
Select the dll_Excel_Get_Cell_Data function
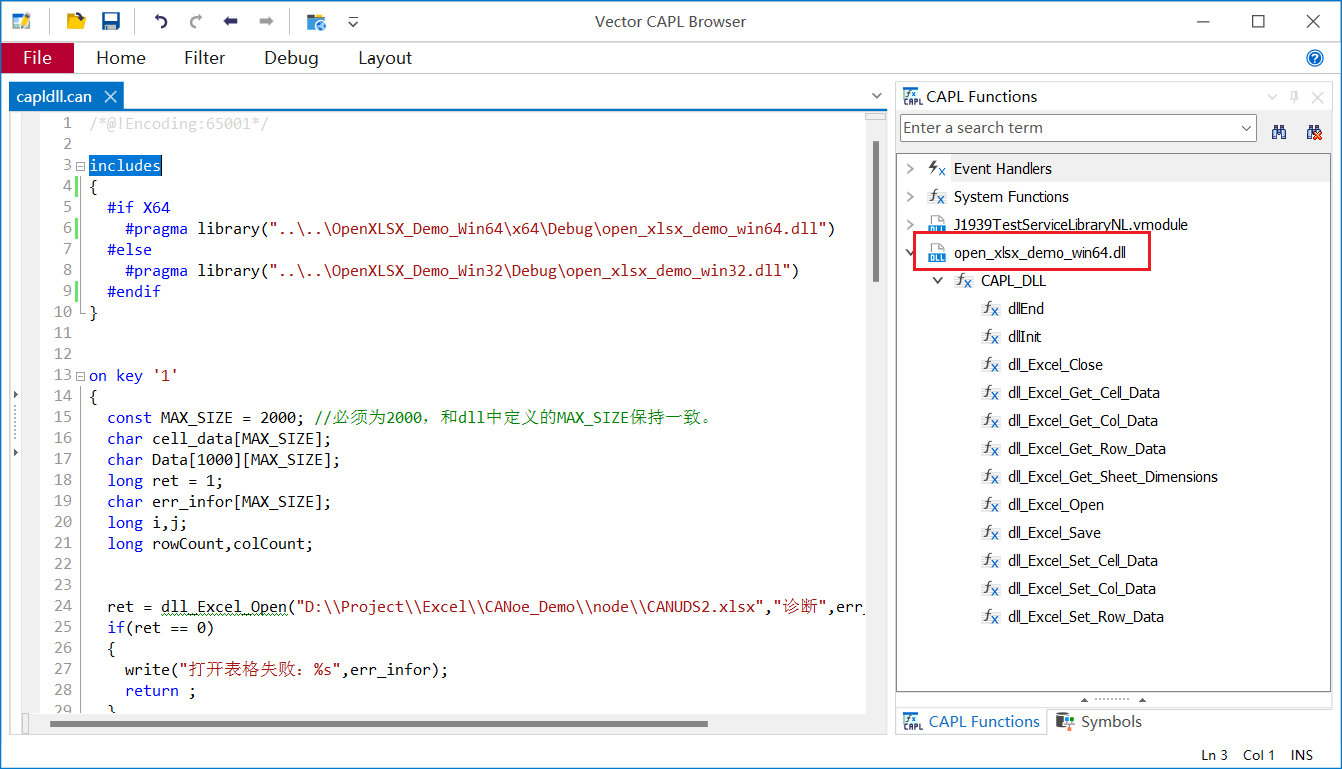[x=1084, y=393]
